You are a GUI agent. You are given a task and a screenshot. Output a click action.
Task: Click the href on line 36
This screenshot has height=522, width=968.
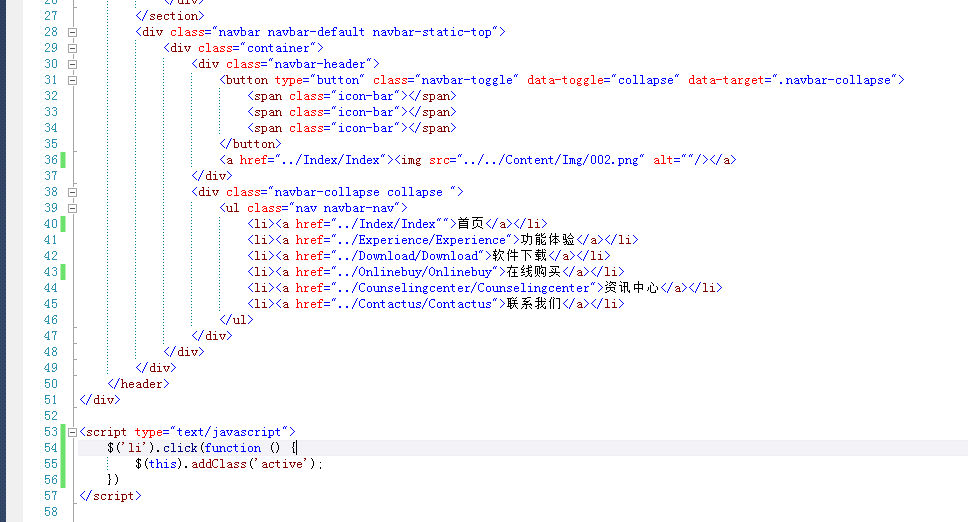312,160
